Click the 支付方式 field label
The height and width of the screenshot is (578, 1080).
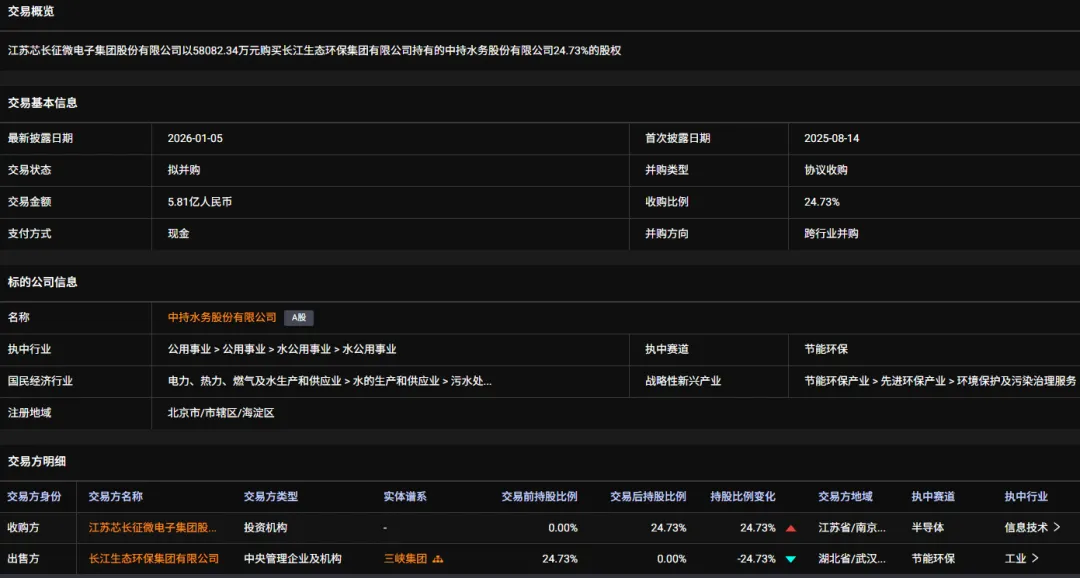[x=29, y=234]
